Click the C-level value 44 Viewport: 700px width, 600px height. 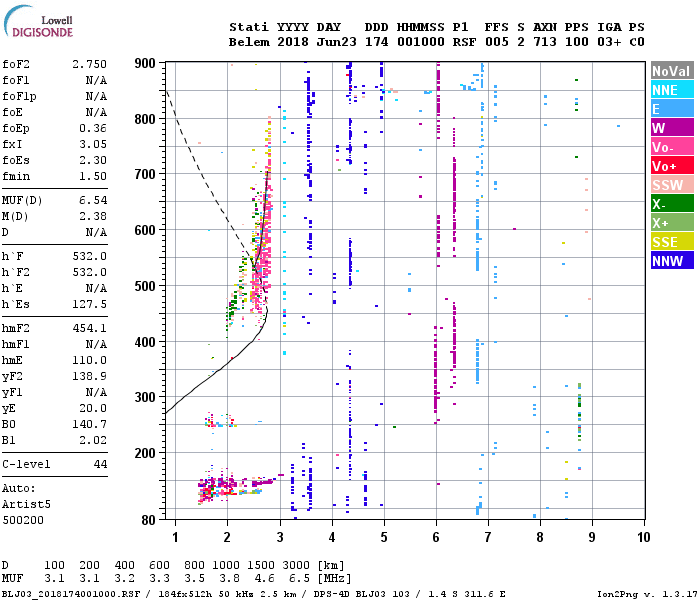pyautogui.click(x=100, y=464)
